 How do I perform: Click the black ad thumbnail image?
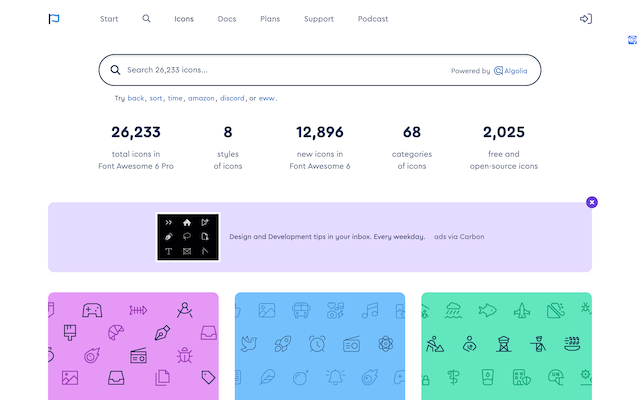point(188,237)
